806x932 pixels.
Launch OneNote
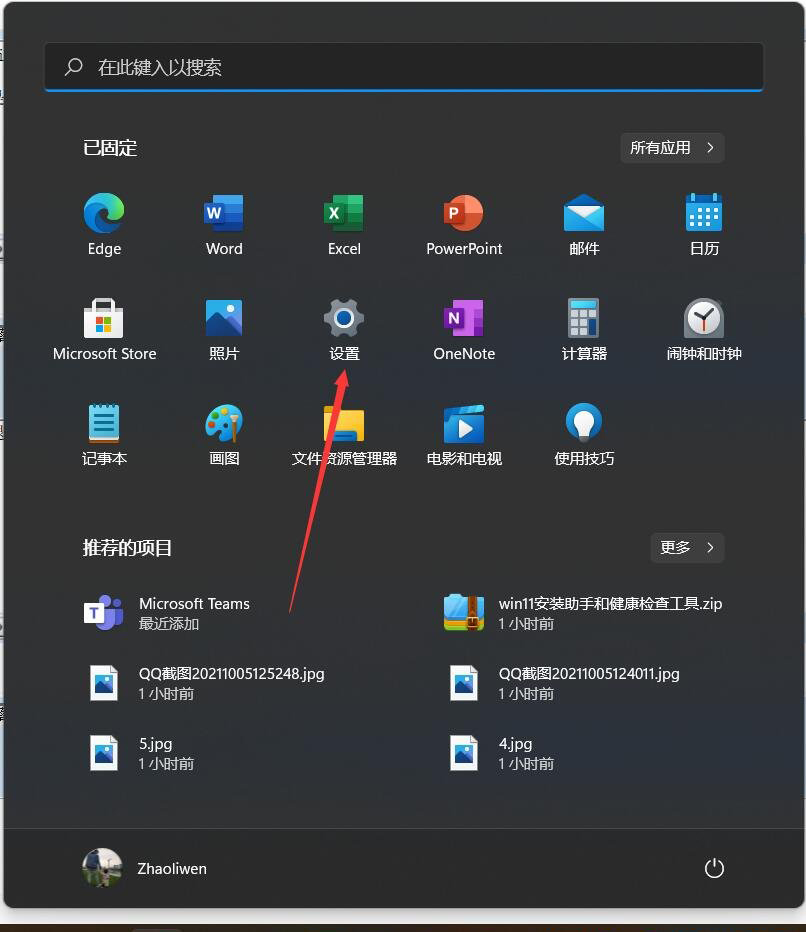[463, 318]
